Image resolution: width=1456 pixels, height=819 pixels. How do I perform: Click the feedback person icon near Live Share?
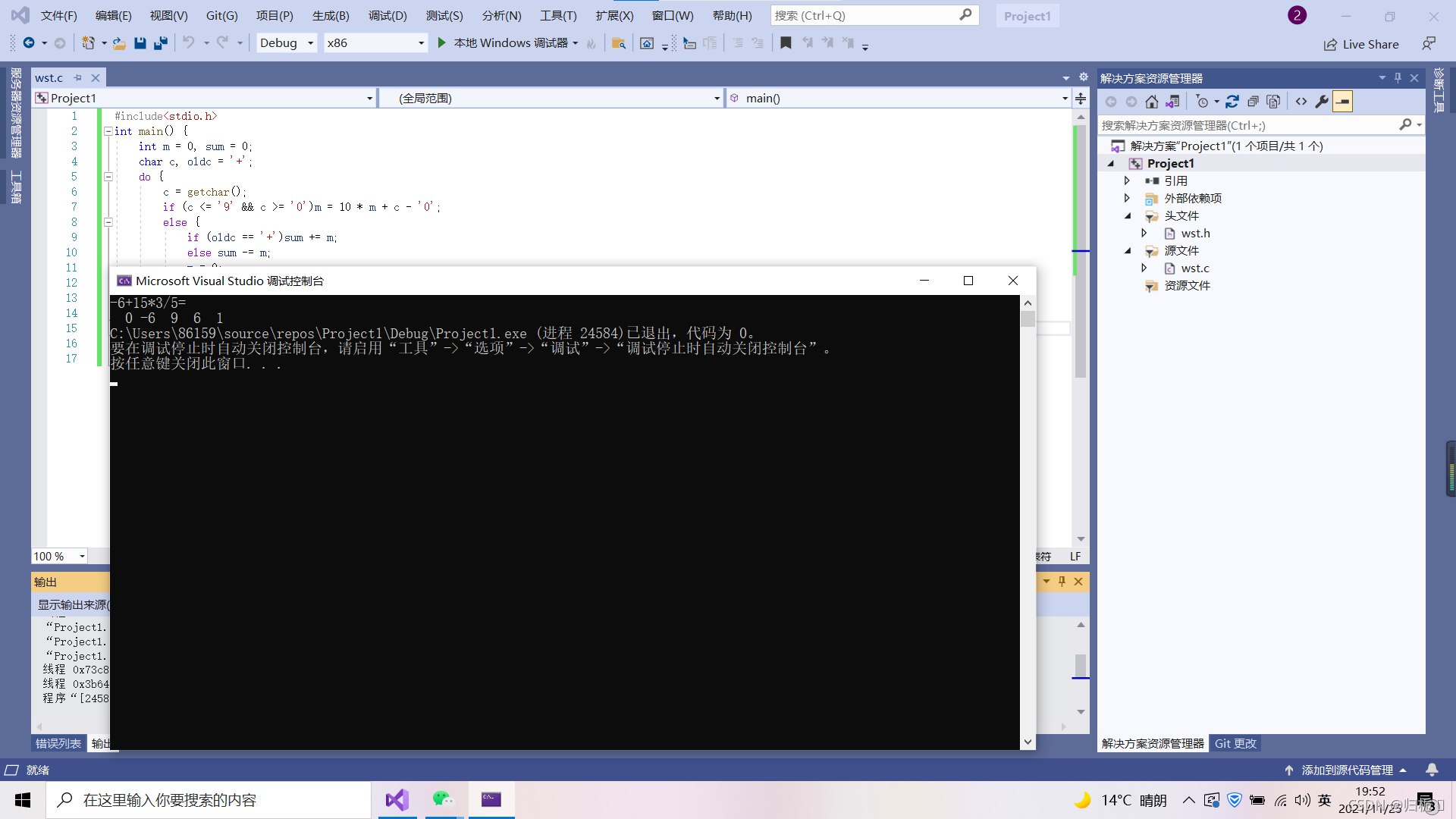tap(1429, 44)
